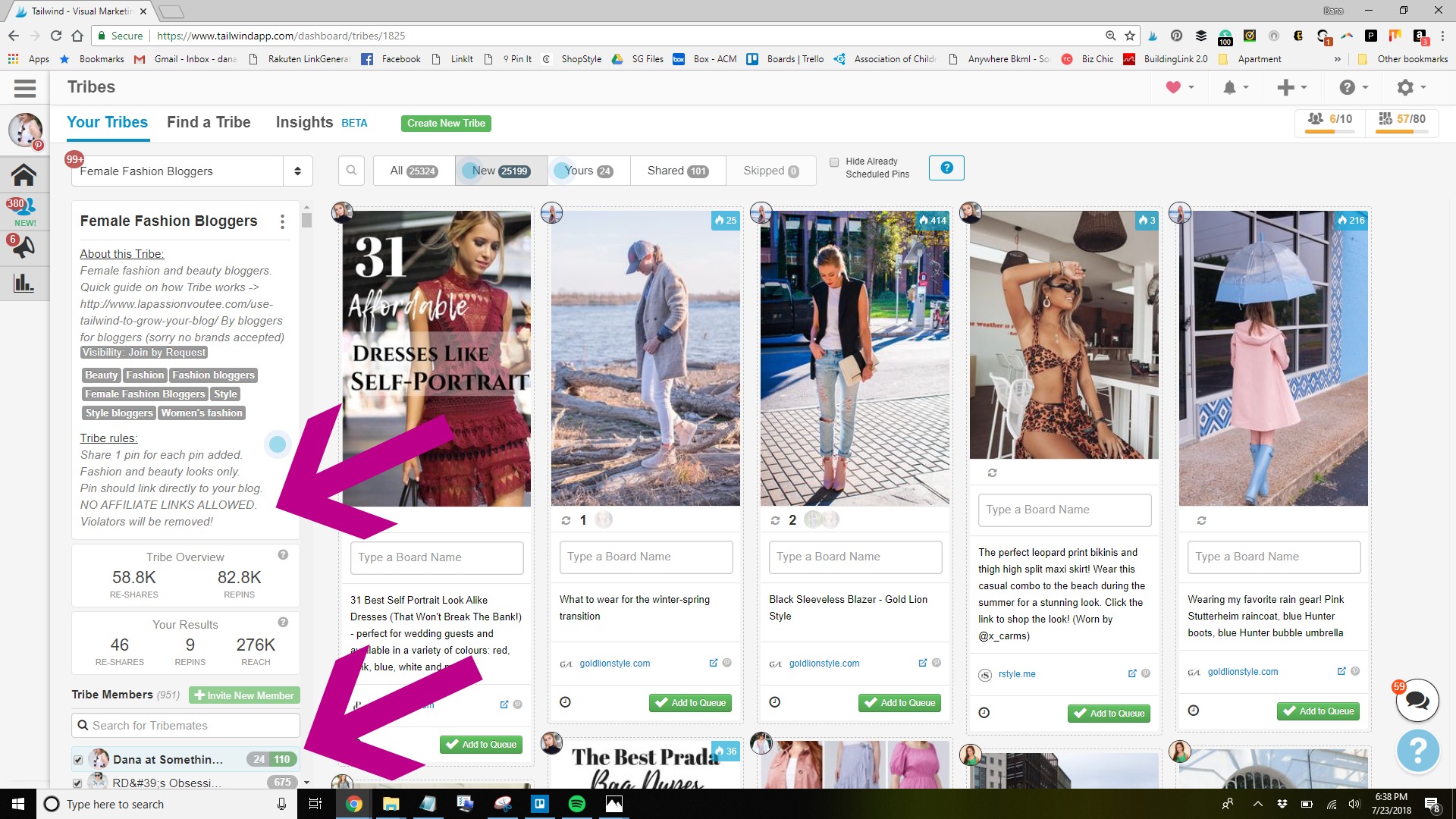Viewport: 1456px width, 819px height.
Task: Click the Create New Tribe button
Action: click(x=446, y=124)
